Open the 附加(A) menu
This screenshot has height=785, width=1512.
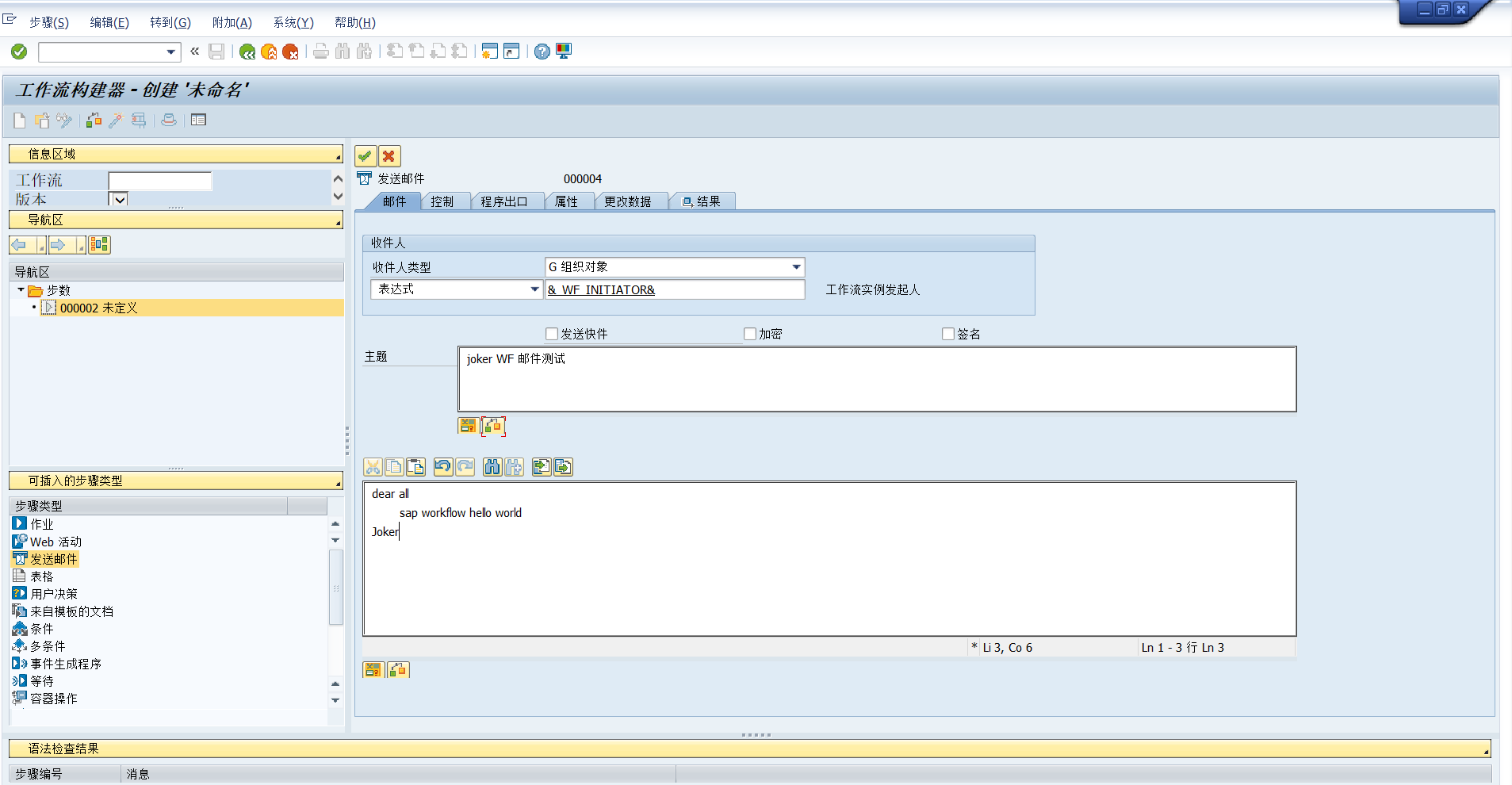pos(232,22)
